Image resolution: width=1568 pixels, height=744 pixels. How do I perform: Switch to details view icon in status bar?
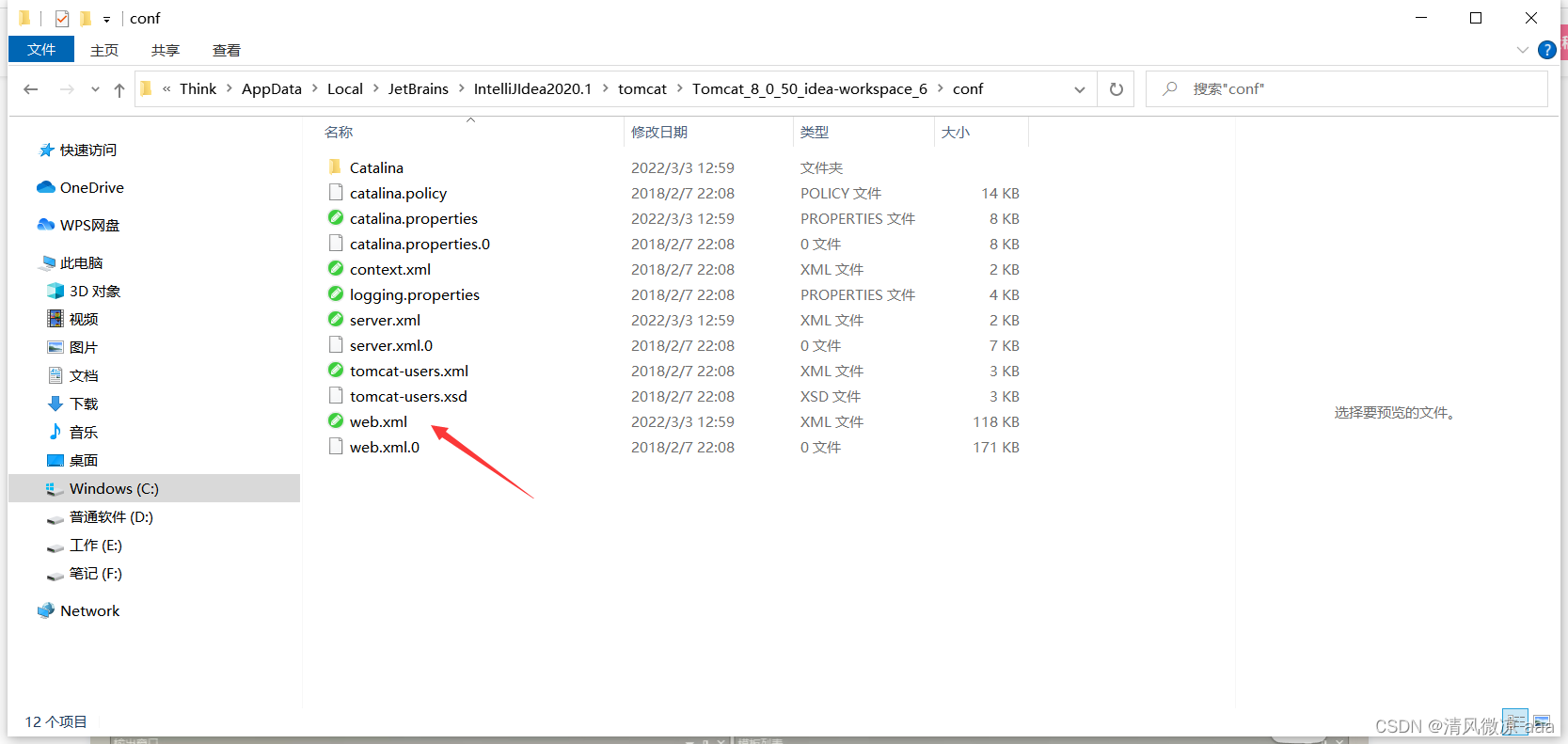pyautogui.click(x=1515, y=721)
